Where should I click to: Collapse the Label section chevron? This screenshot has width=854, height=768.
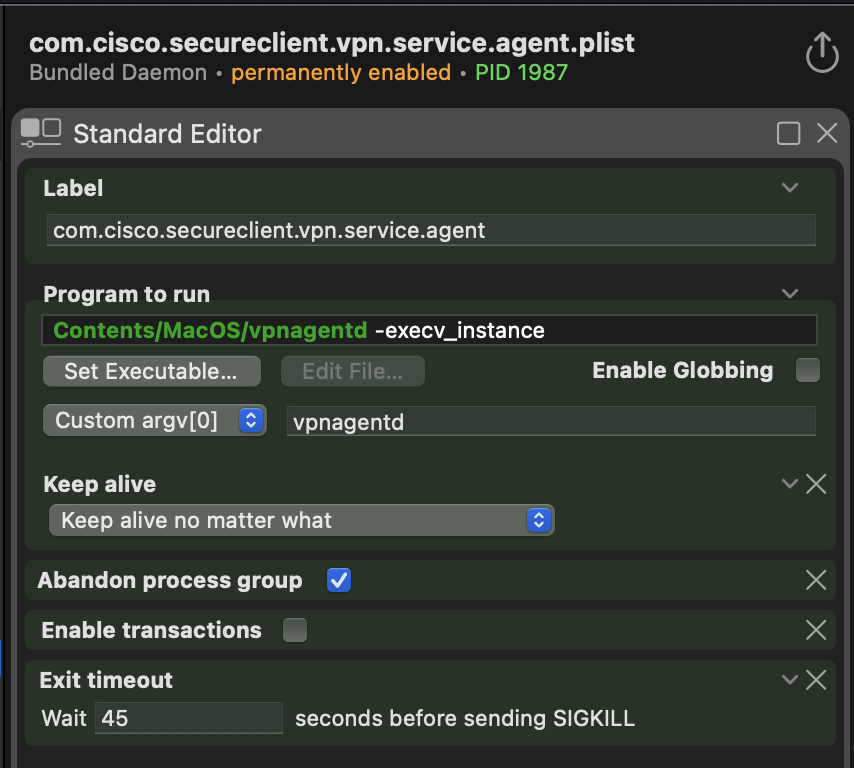(x=790, y=188)
